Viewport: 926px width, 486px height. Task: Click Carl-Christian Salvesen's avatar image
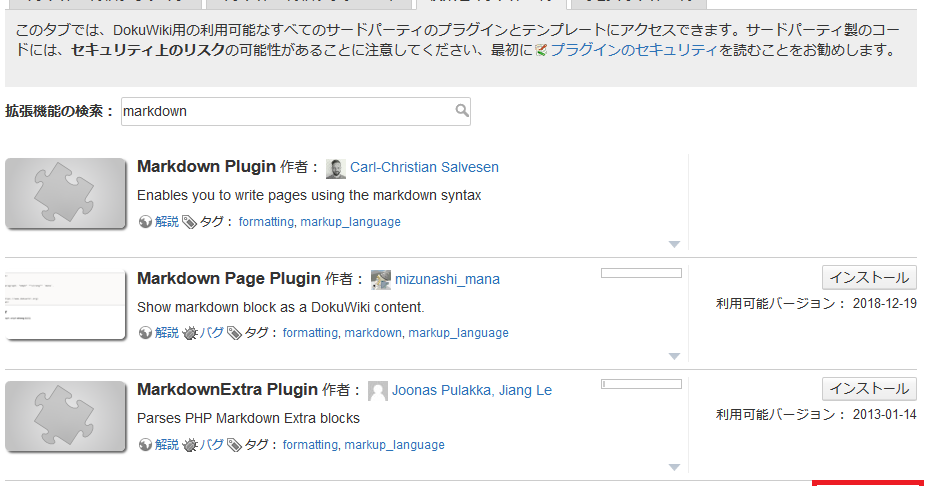(336, 168)
